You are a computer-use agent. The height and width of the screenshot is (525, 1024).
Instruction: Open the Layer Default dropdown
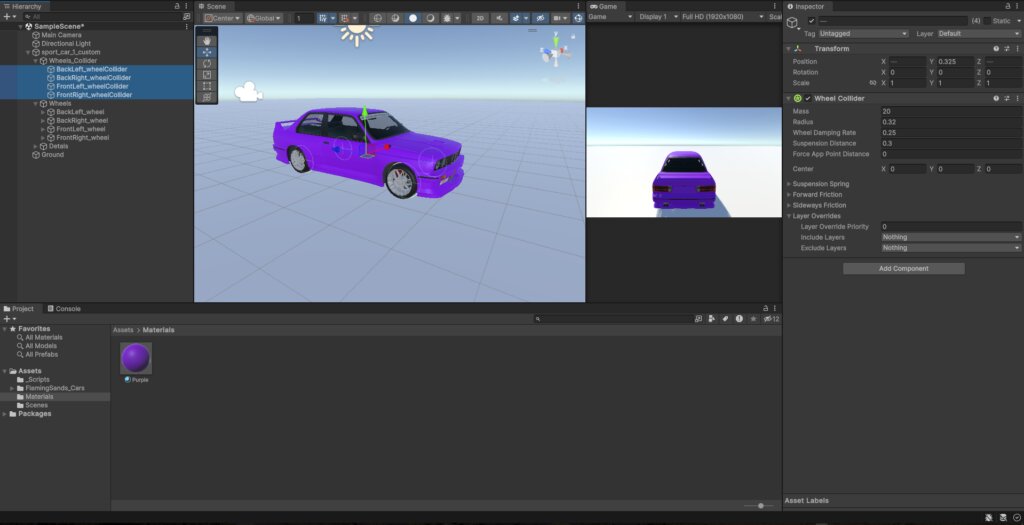pos(979,33)
